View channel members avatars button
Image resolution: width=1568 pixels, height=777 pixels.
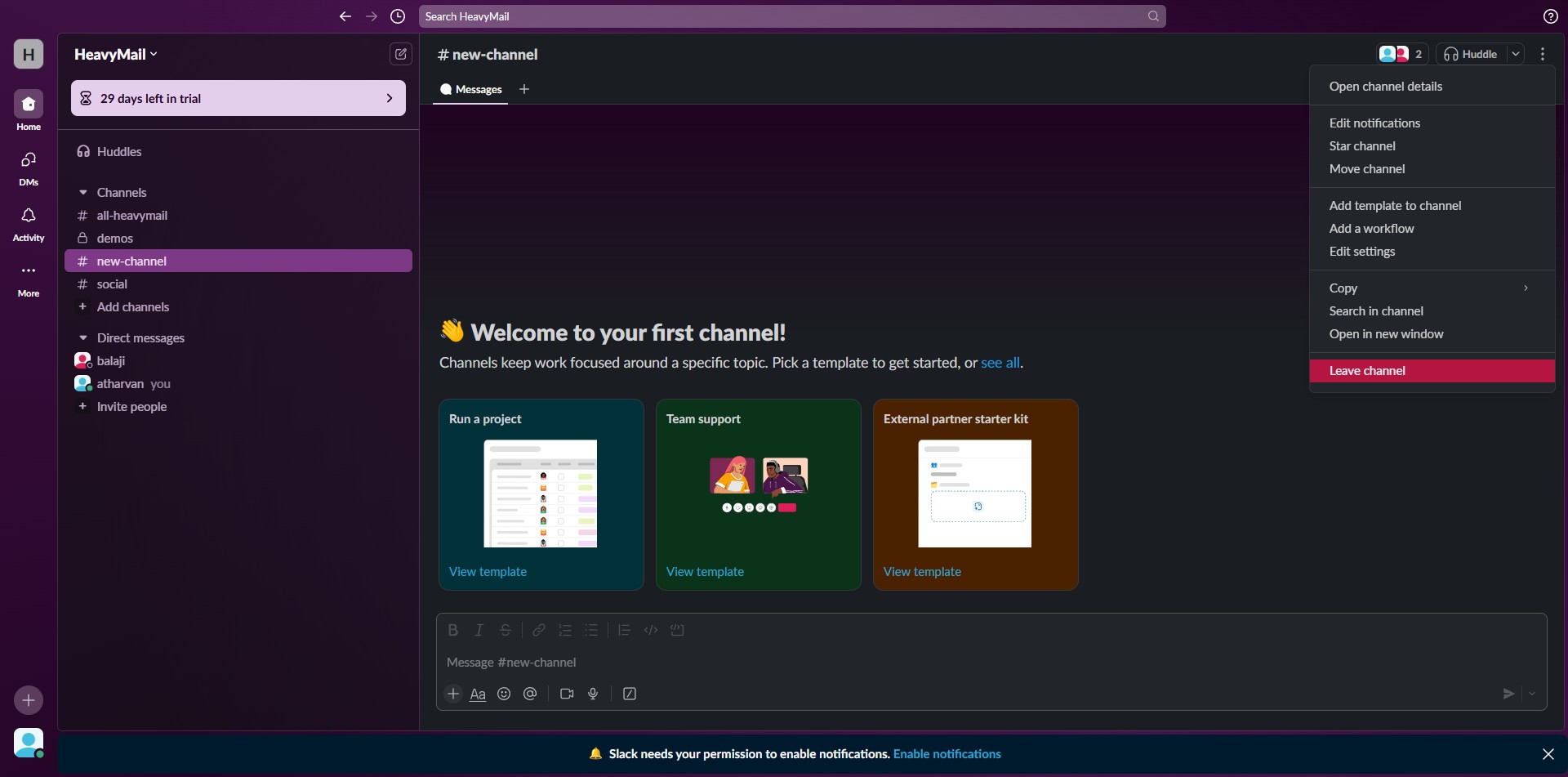1401,54
